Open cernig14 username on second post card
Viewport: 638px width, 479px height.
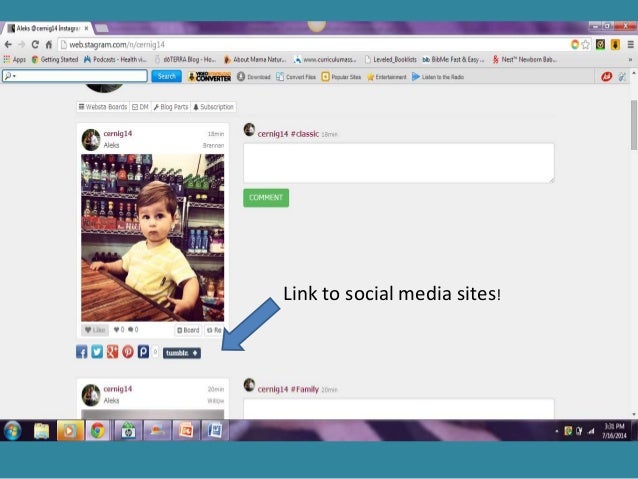118,389
